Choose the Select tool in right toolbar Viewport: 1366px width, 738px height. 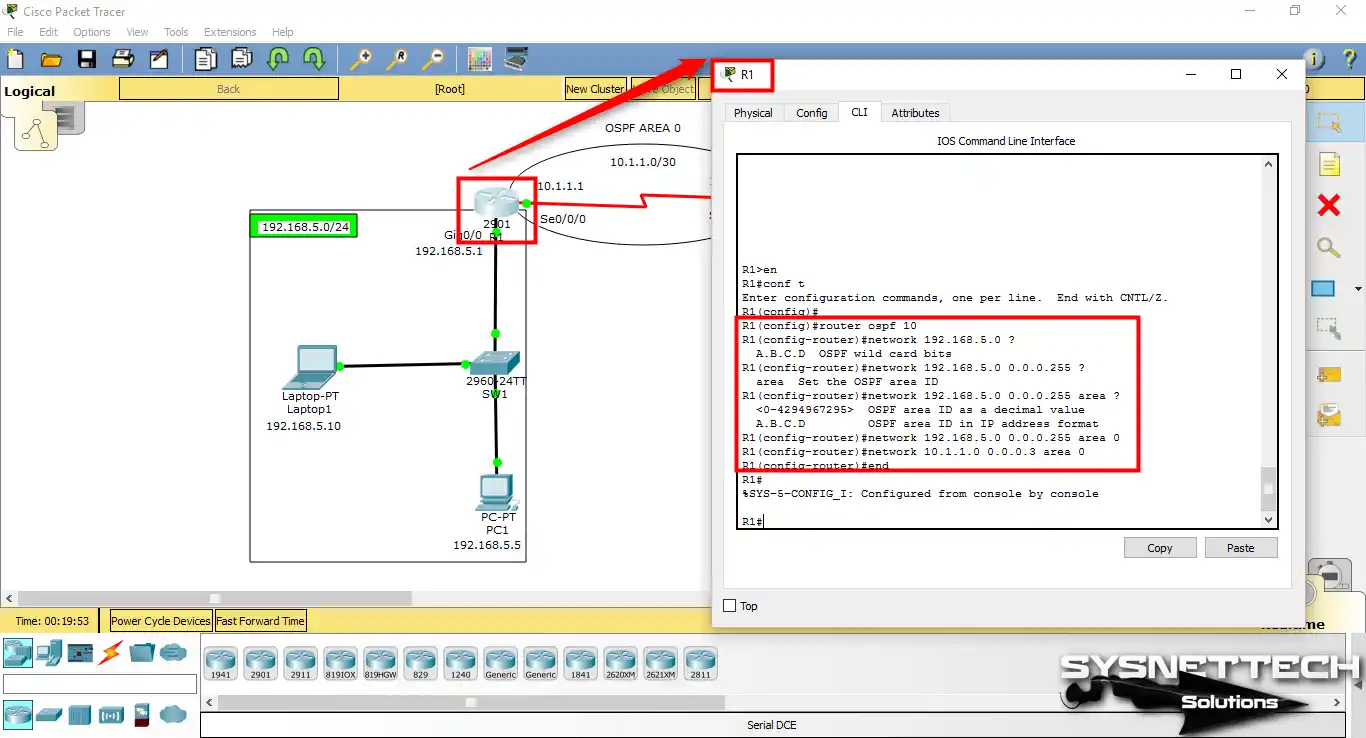[x=1329, y=123]
